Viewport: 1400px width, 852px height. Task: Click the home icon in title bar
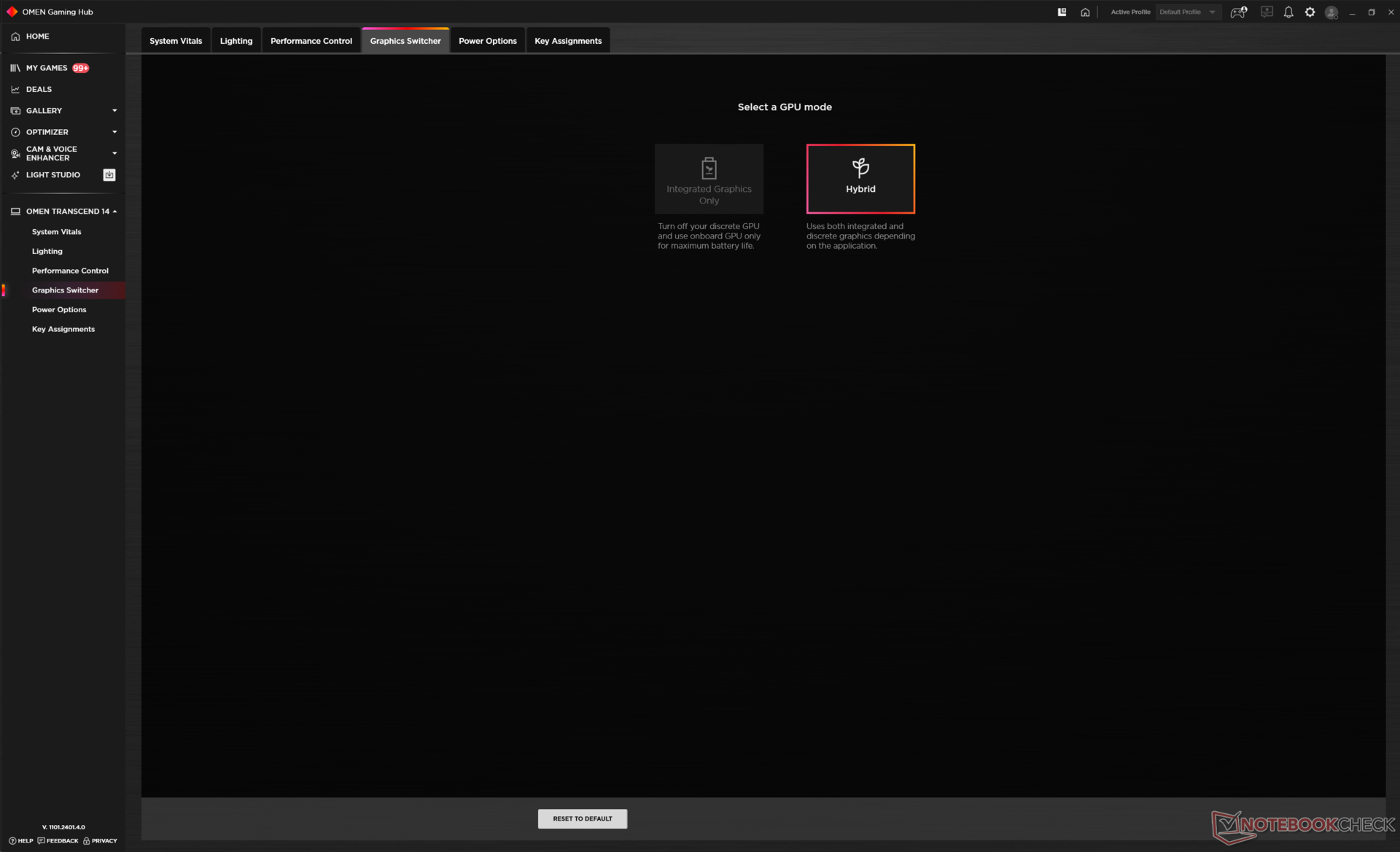[1085, 12]
